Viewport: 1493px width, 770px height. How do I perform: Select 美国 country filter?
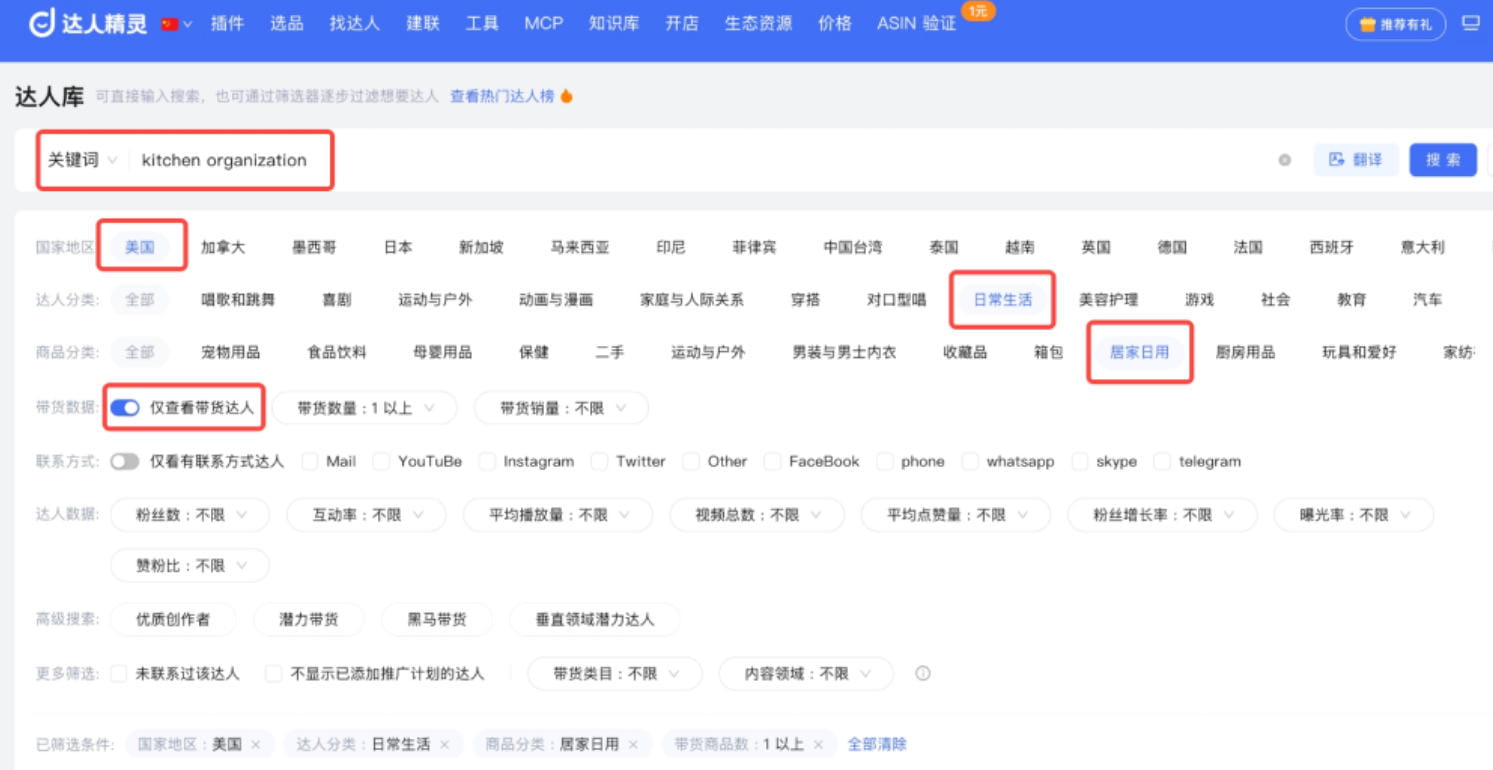pyautogui.click(x=140, y=247)
